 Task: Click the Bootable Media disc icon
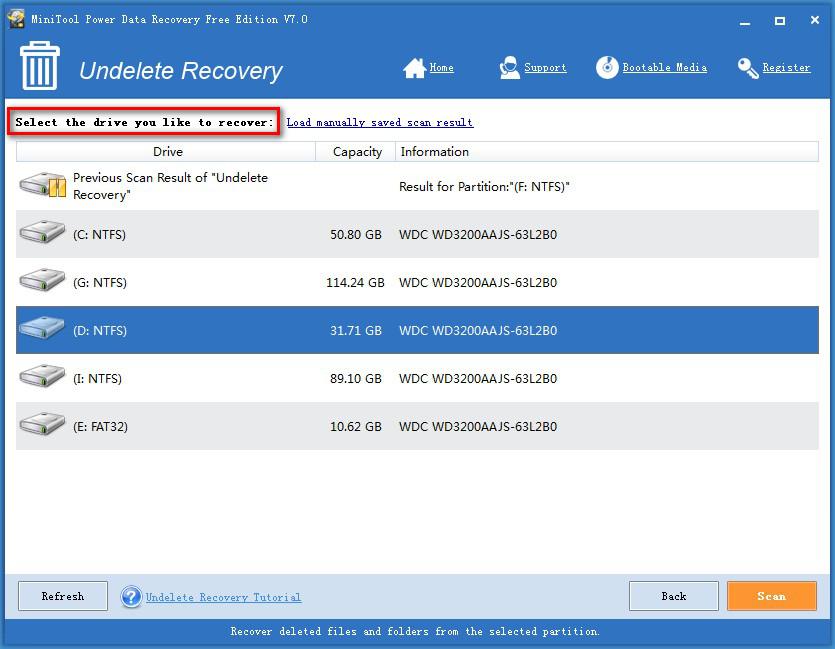point(607,68)
